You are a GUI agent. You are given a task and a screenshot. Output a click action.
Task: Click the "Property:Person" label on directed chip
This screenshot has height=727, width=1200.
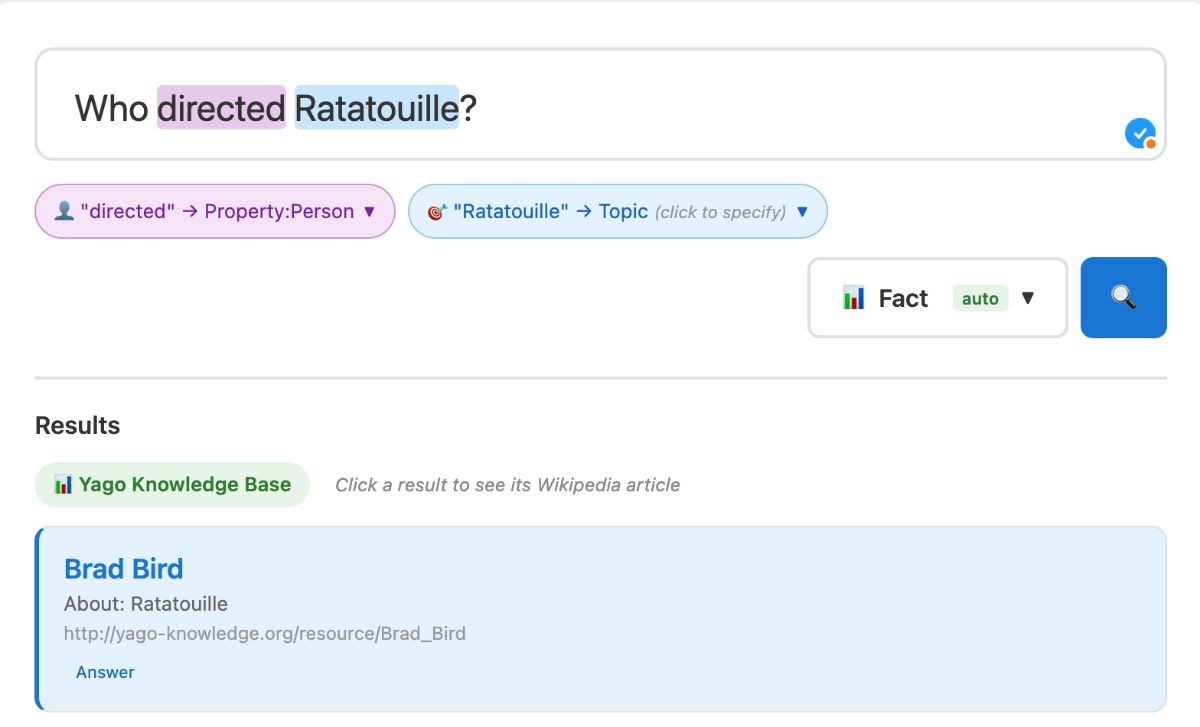tap(279, 212)
